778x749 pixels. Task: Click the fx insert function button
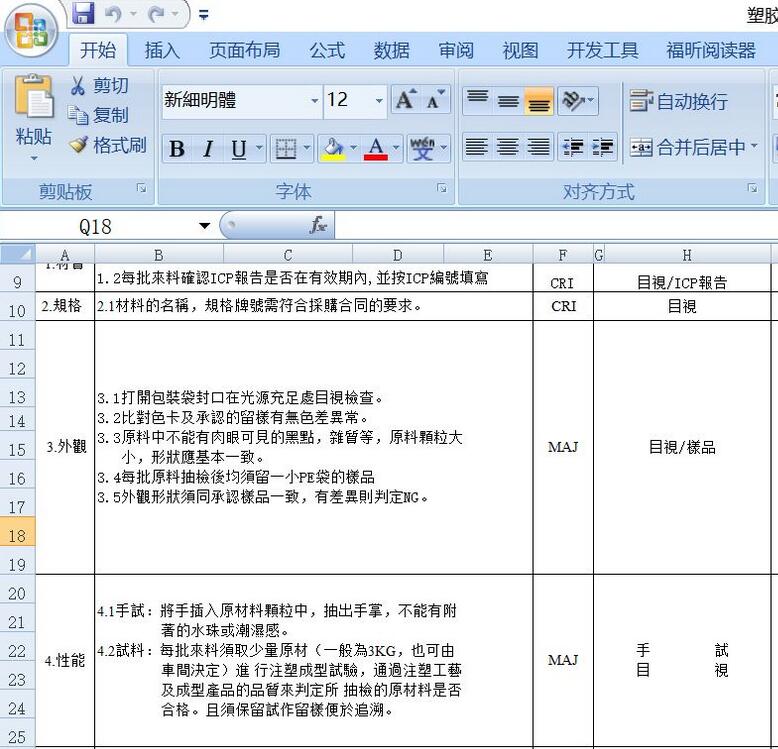318,226
